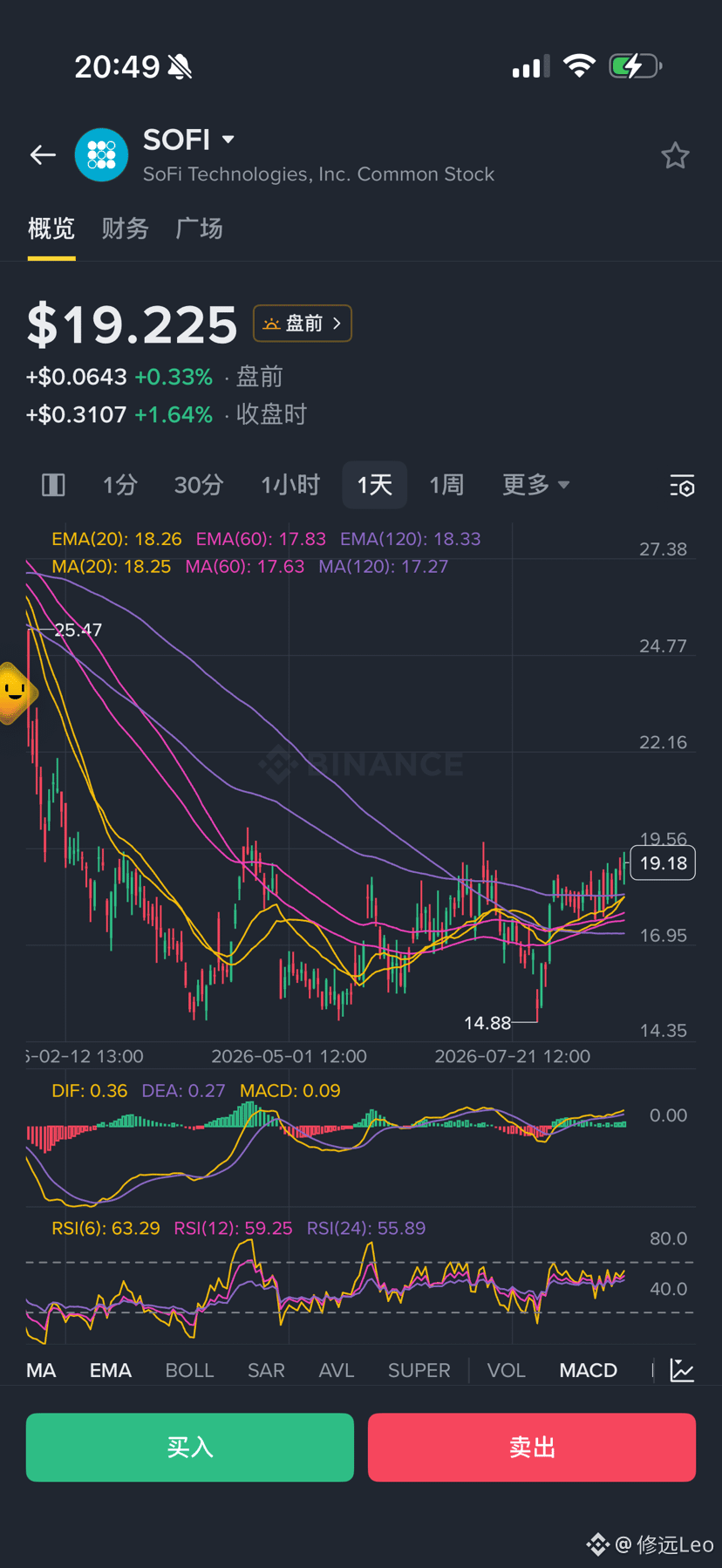Tap the 25.47 high price marker
The width and height of the screenshot is (722, 1568).
pyautogui.click(x=78, y=630)
